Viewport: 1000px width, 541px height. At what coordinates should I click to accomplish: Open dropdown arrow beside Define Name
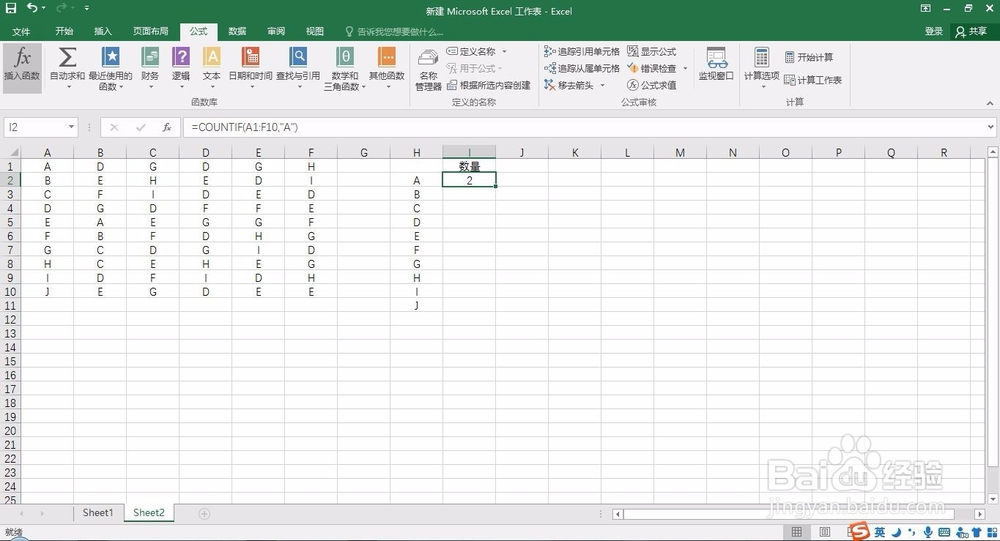pos(504,52)
